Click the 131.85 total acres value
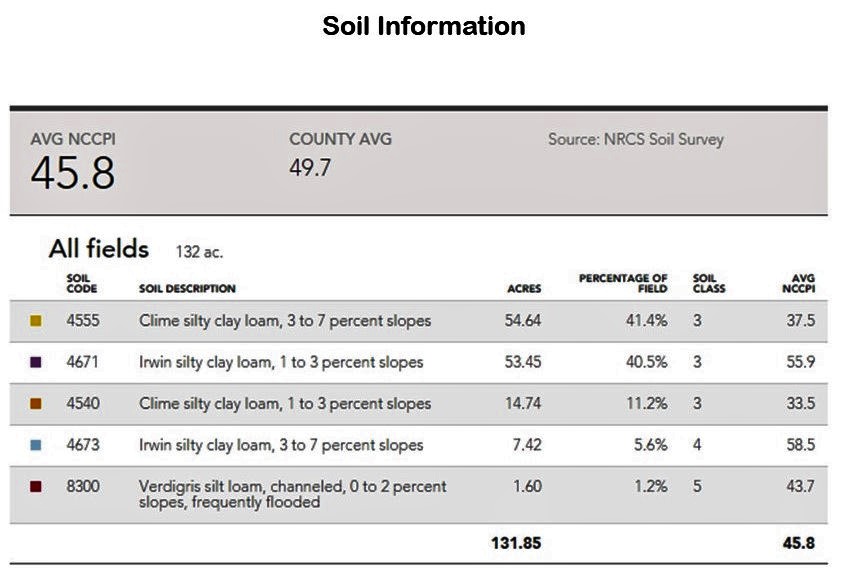846x575 pixels. pyautogui.click(x=516, y=543)
